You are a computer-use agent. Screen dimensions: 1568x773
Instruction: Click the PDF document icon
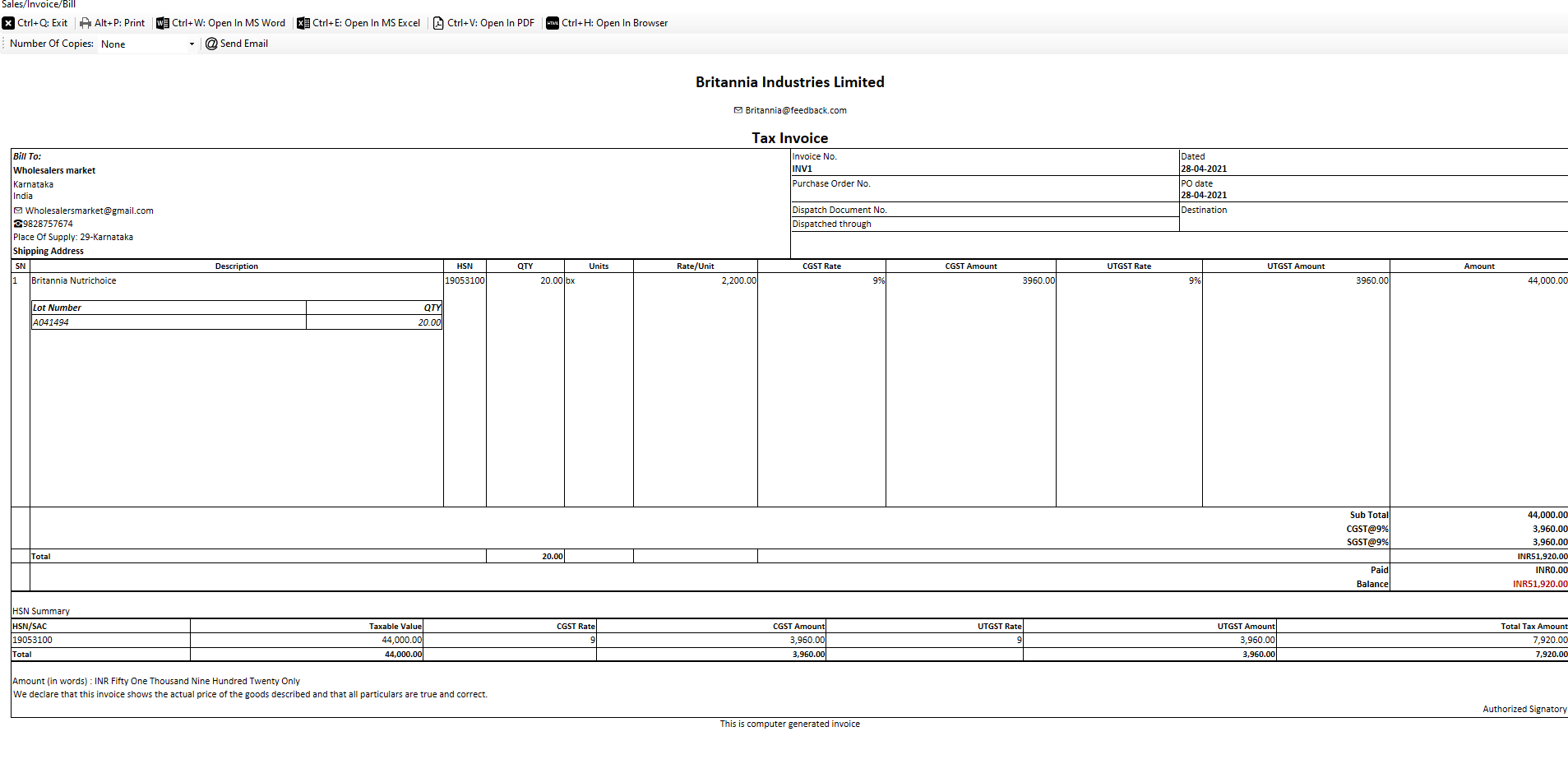(x=438, y=23)
